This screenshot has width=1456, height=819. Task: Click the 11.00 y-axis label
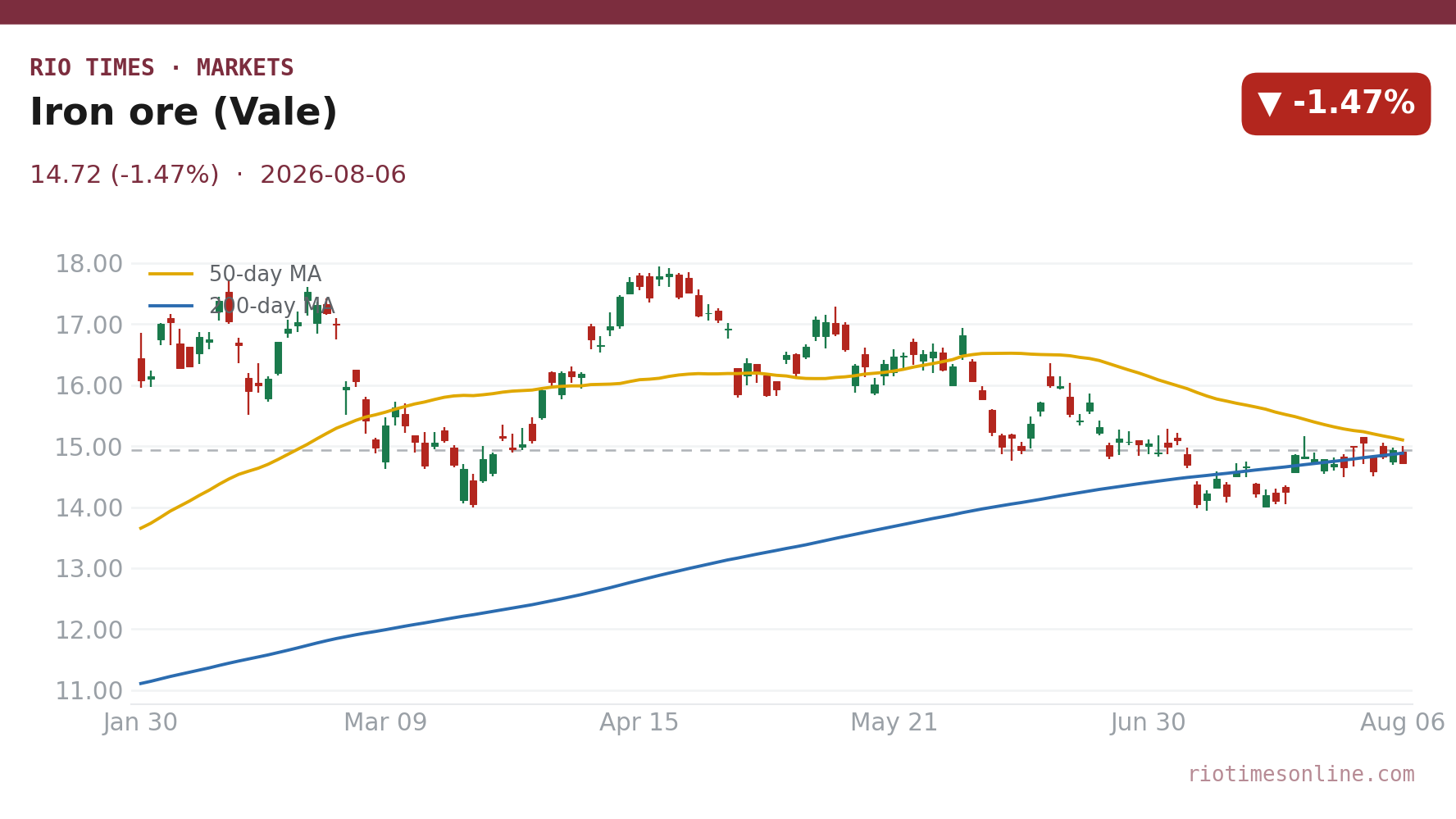[89, 691]
